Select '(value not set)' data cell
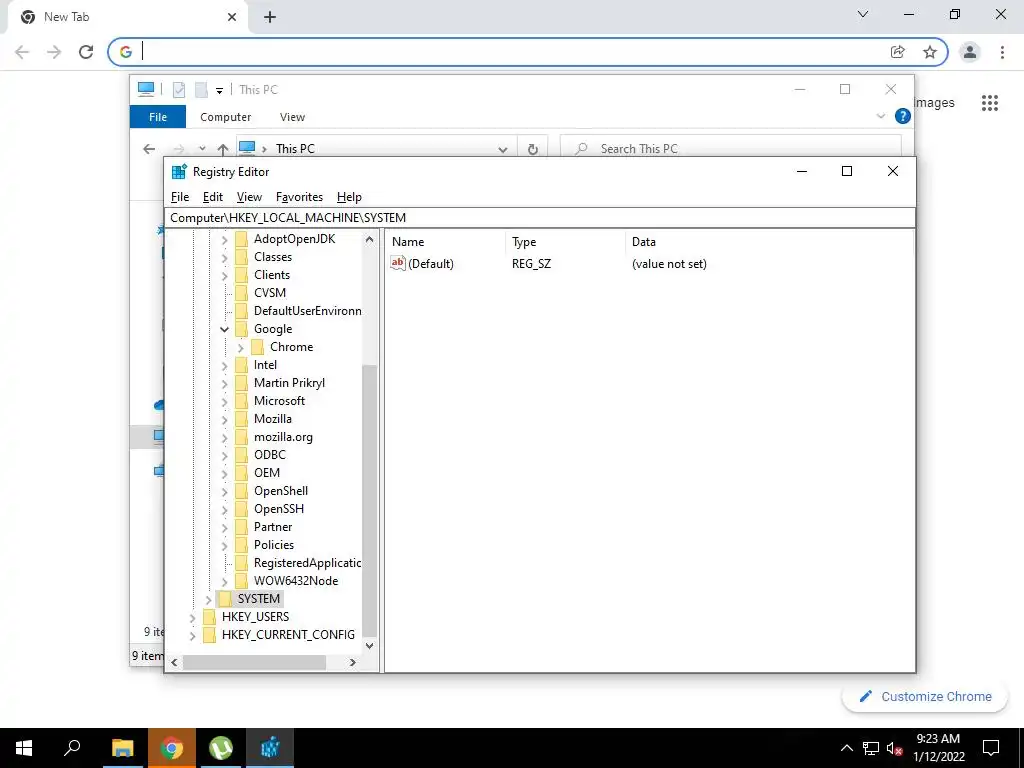The width and height of the screenshot is (1024, 768). pos(669,264)
